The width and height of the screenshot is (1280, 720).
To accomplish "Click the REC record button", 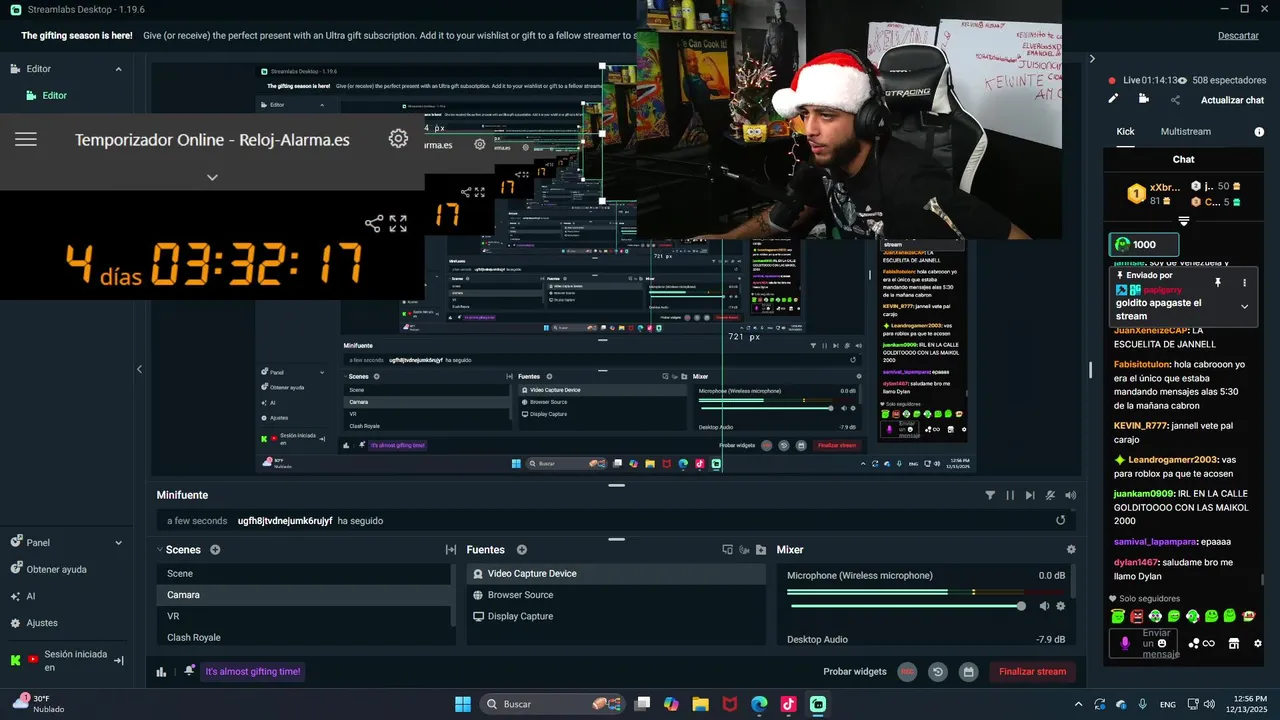I will [907, 671].
